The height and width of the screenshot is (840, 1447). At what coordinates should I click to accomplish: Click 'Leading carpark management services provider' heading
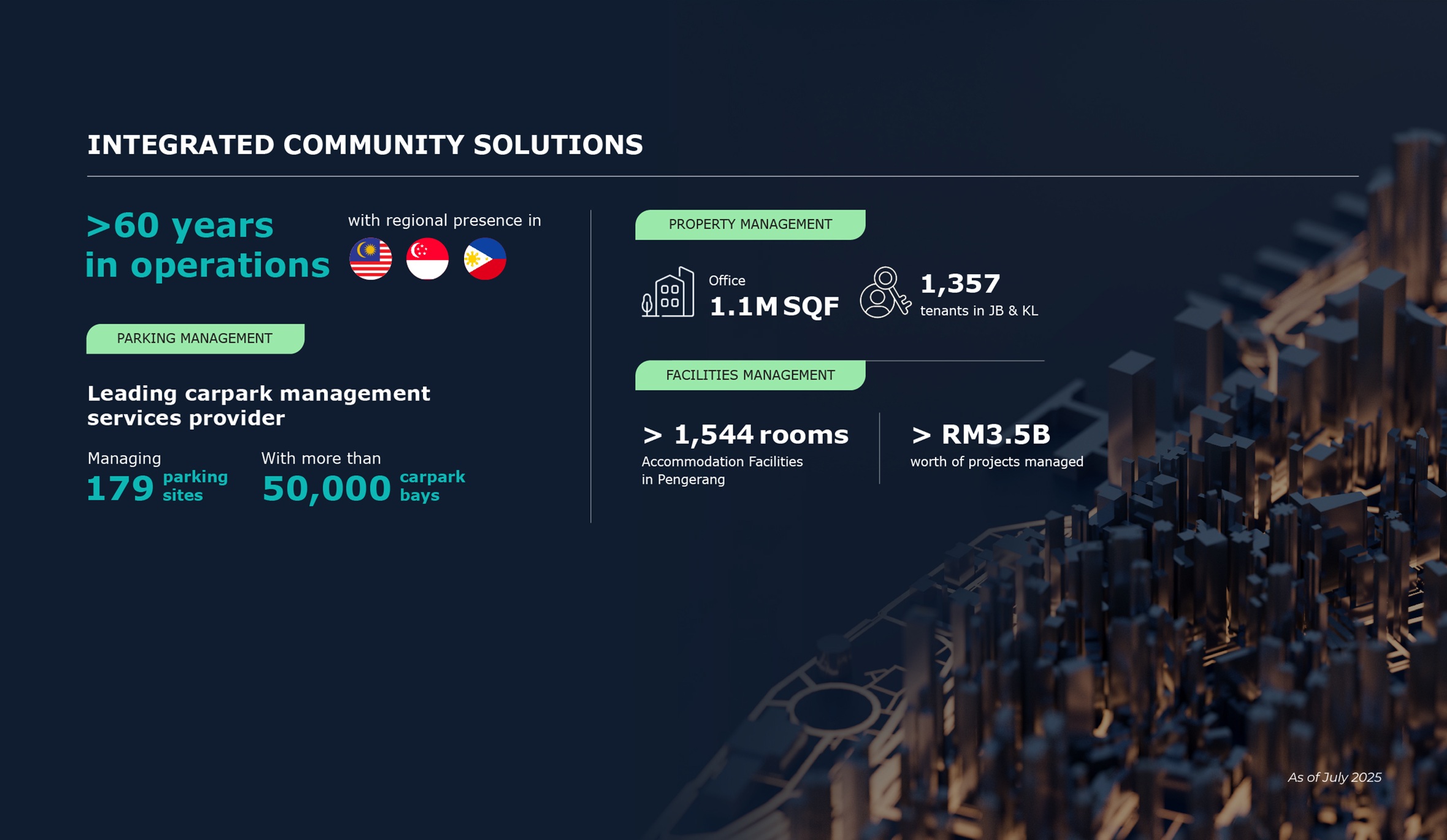pyautogui.click(x=258, y=405)
